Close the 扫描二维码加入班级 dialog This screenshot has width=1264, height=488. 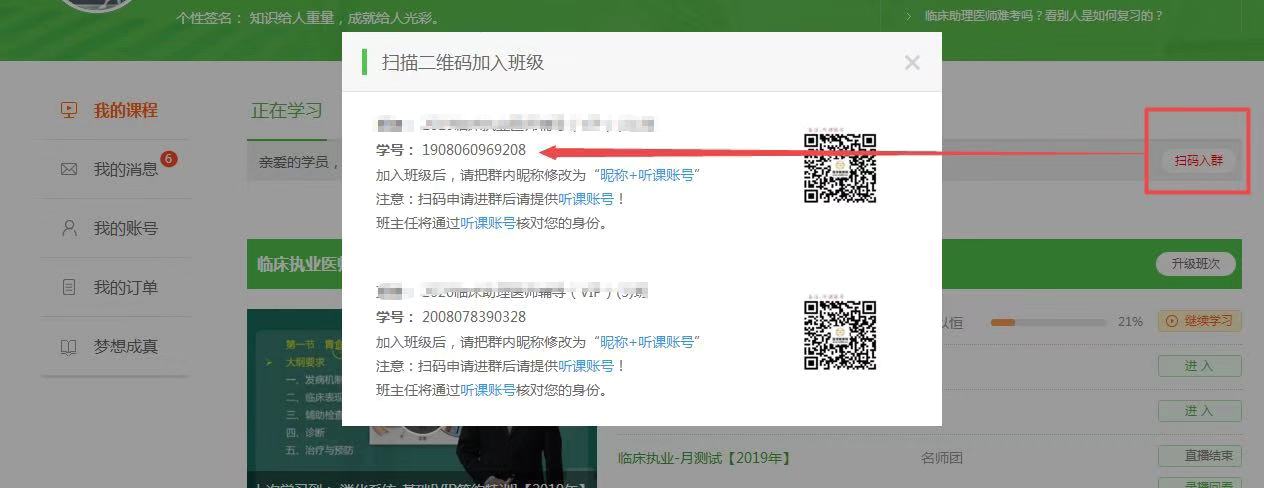click(911, 63)
